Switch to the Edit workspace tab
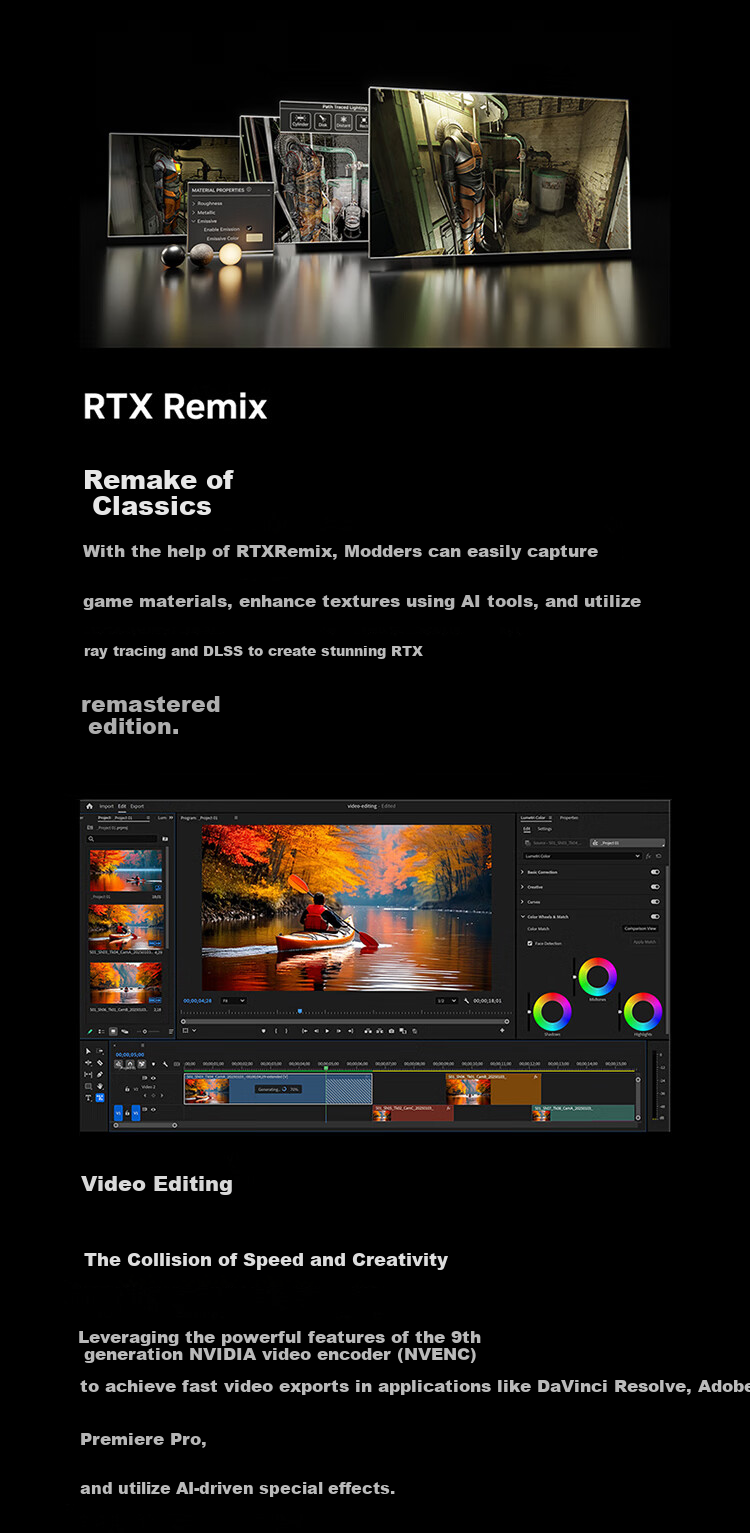 point(122,806)
